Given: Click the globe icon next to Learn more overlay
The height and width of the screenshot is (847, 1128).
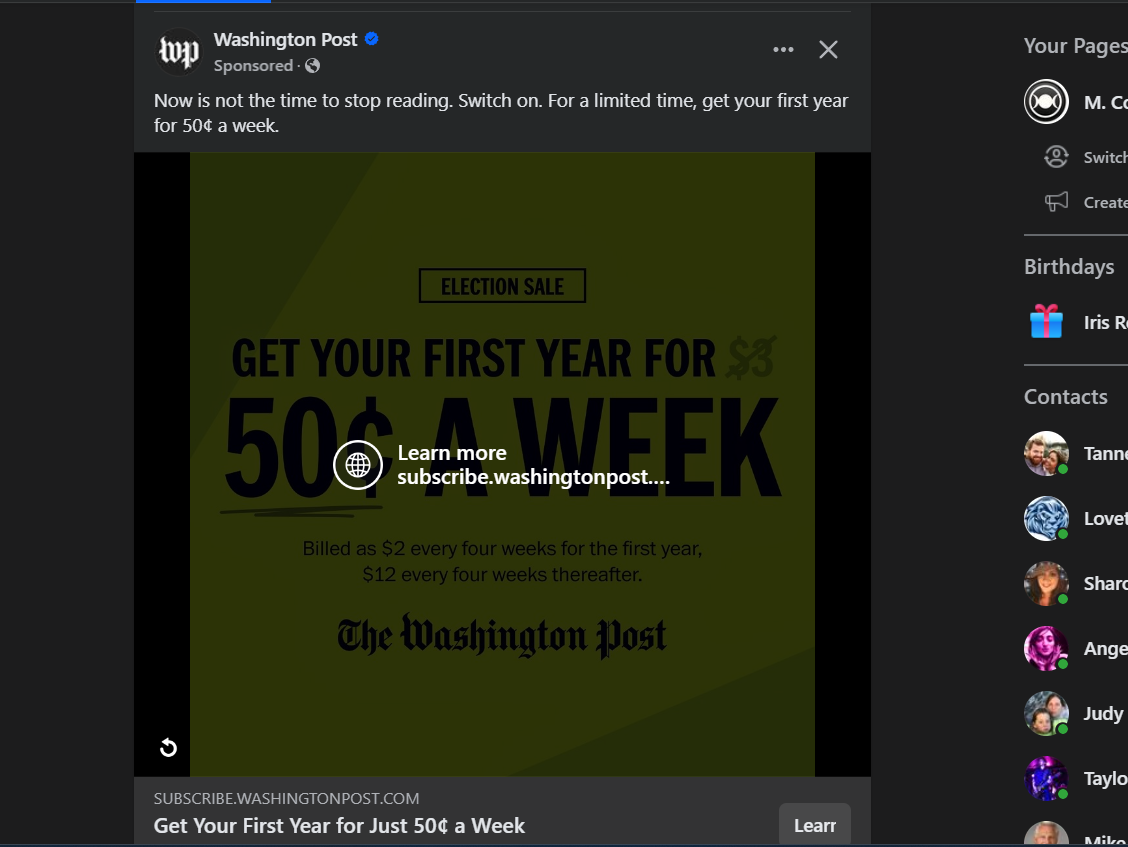Looking at the screenshot, I should [x=358, y=465].
